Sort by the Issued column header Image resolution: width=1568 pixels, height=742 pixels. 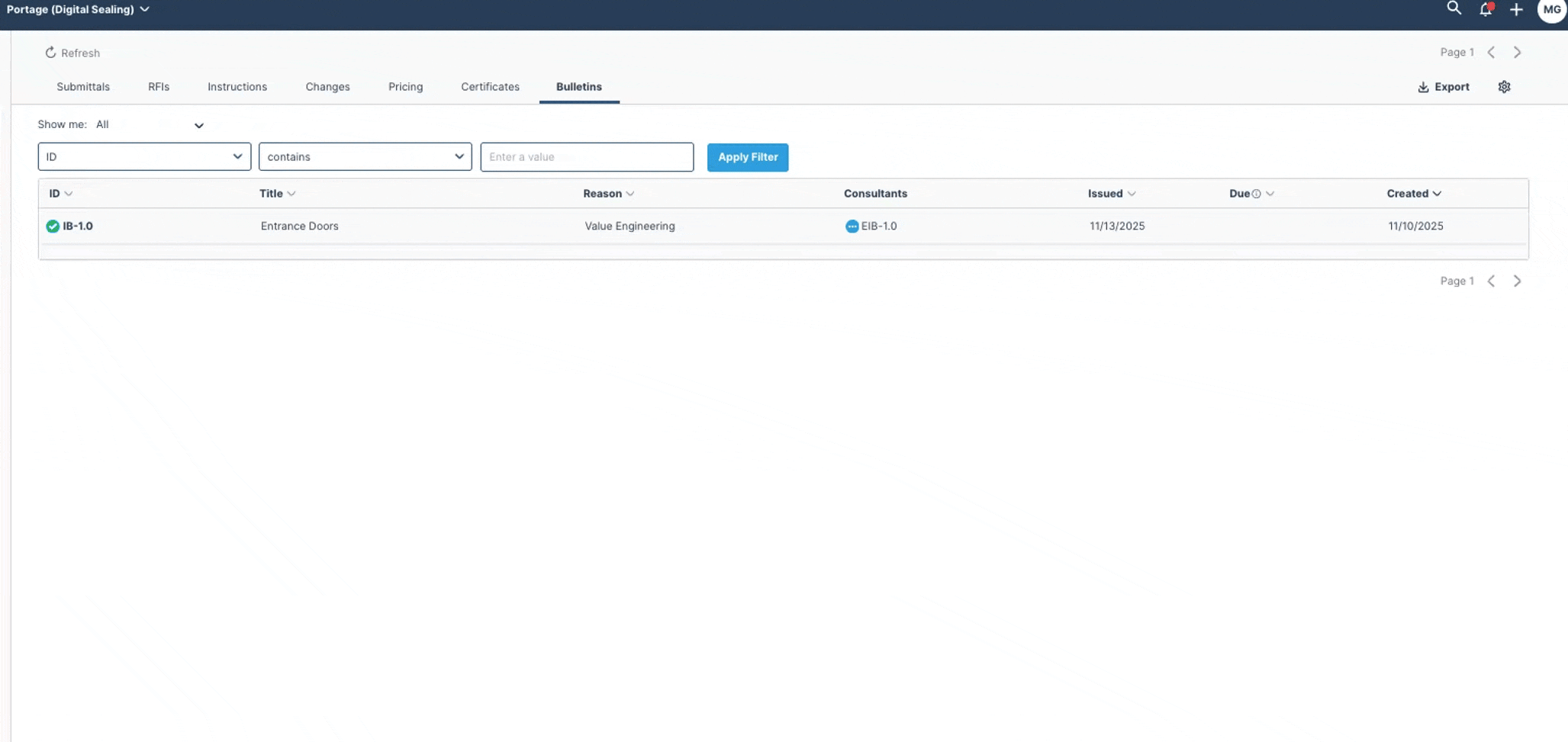[1111, 194]
